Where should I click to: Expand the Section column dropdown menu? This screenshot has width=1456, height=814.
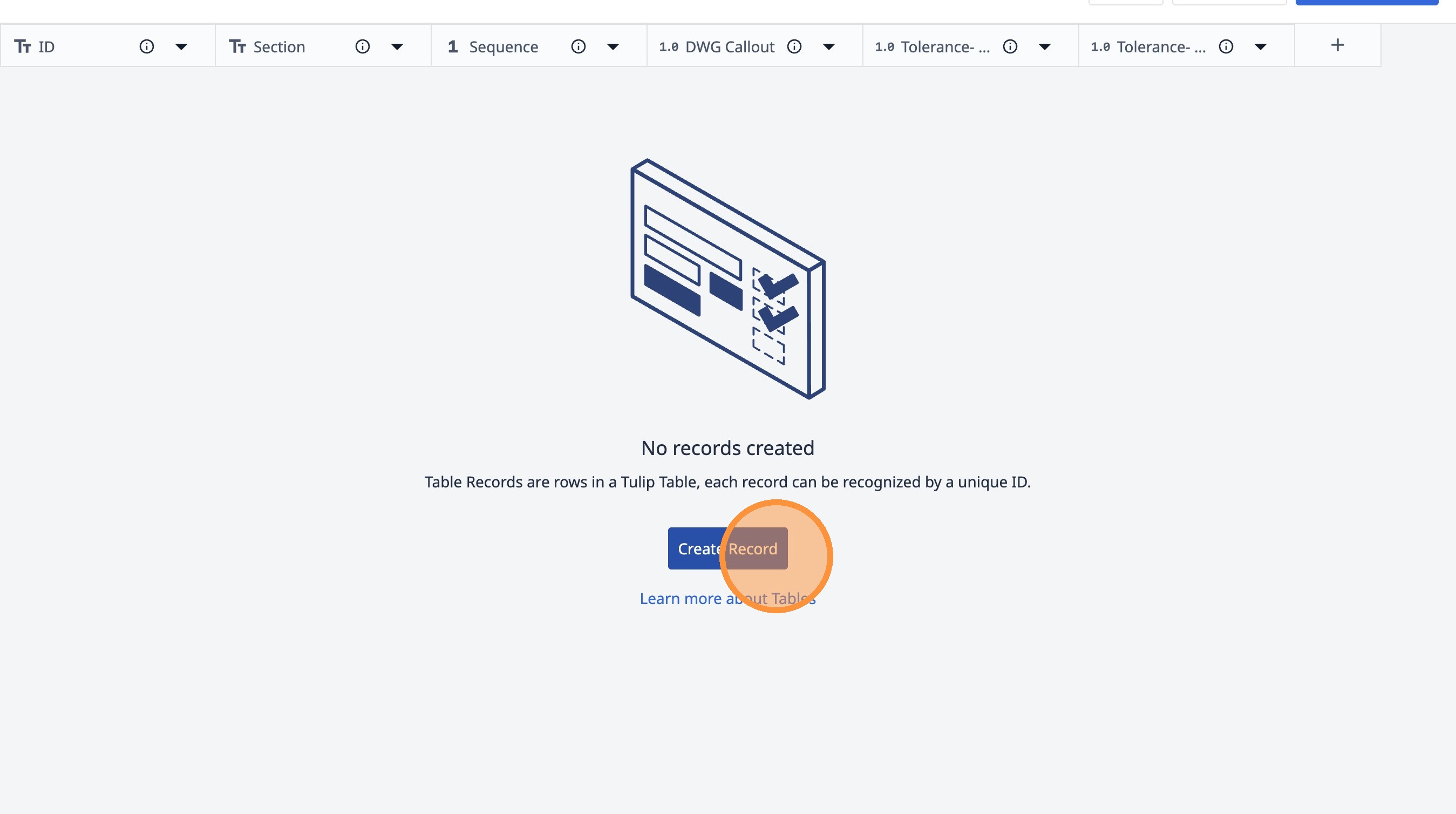click(397, 47)
